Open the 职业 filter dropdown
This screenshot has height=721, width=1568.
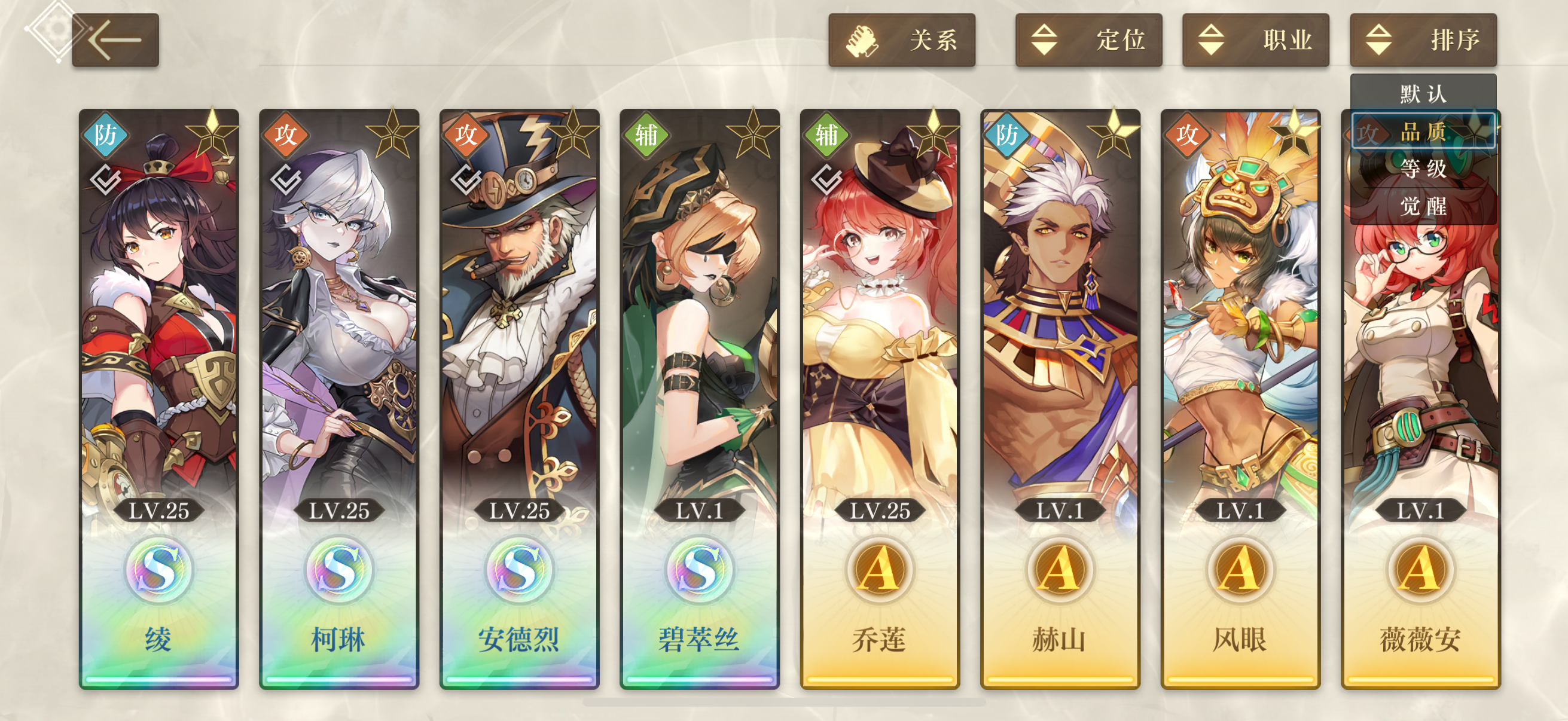[1255, 40]
